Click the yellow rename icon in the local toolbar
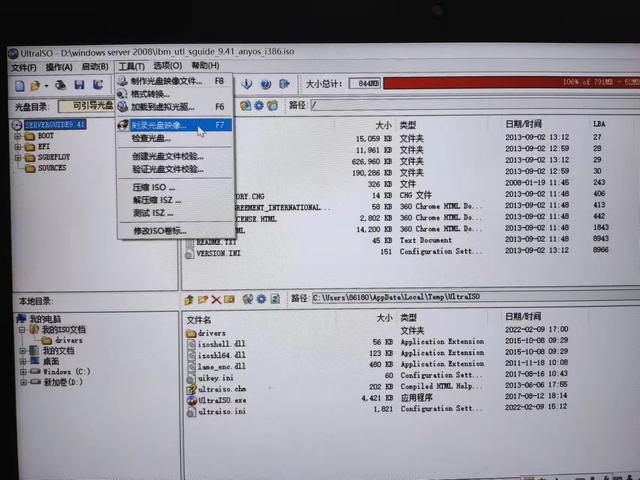Viewport: 640px width, 480px height. pyautogui.click(x=229, y=300)
